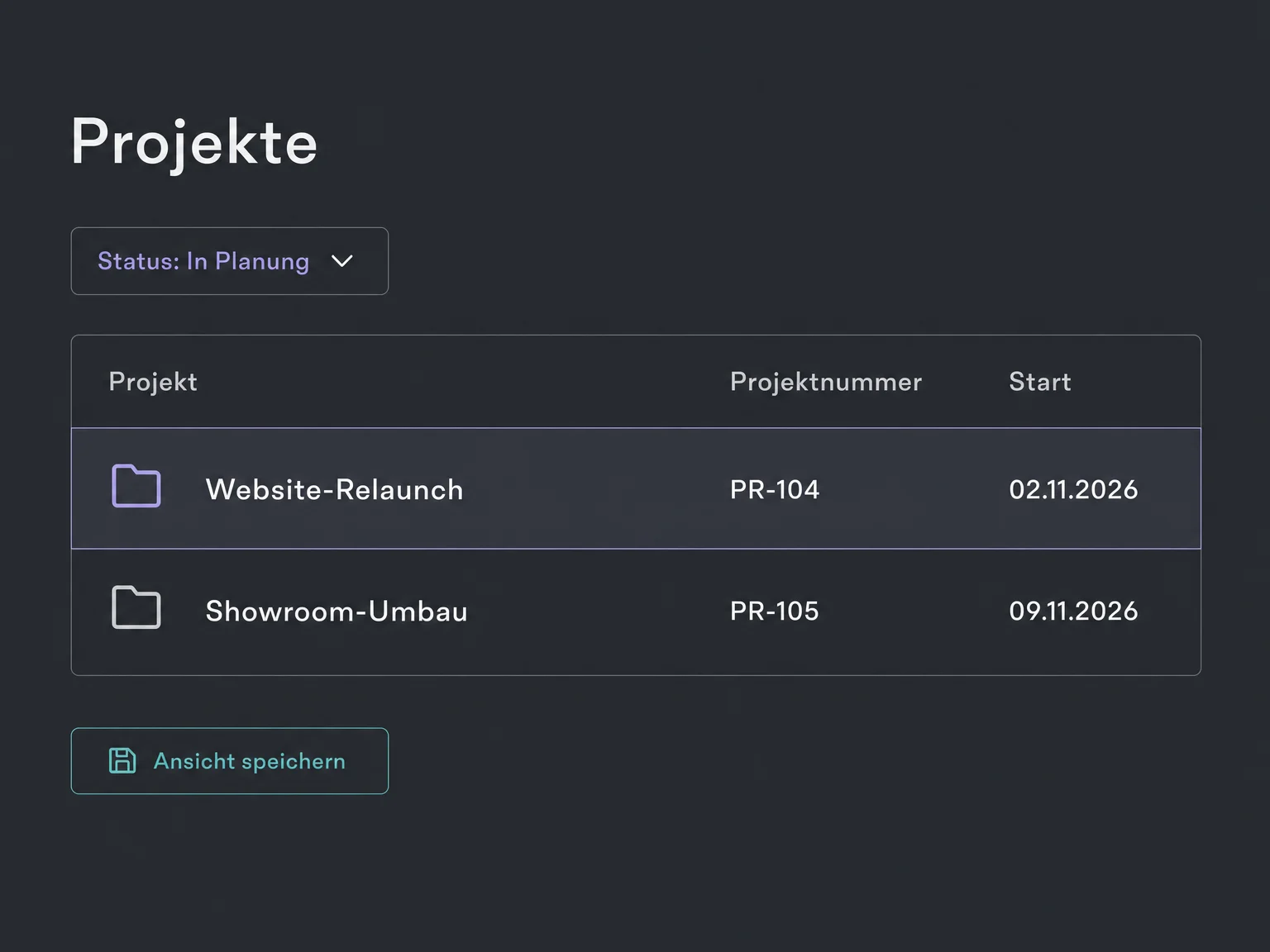
Task: Click project number PR-105
Action: pyautogui.click(x=775, y=611)
